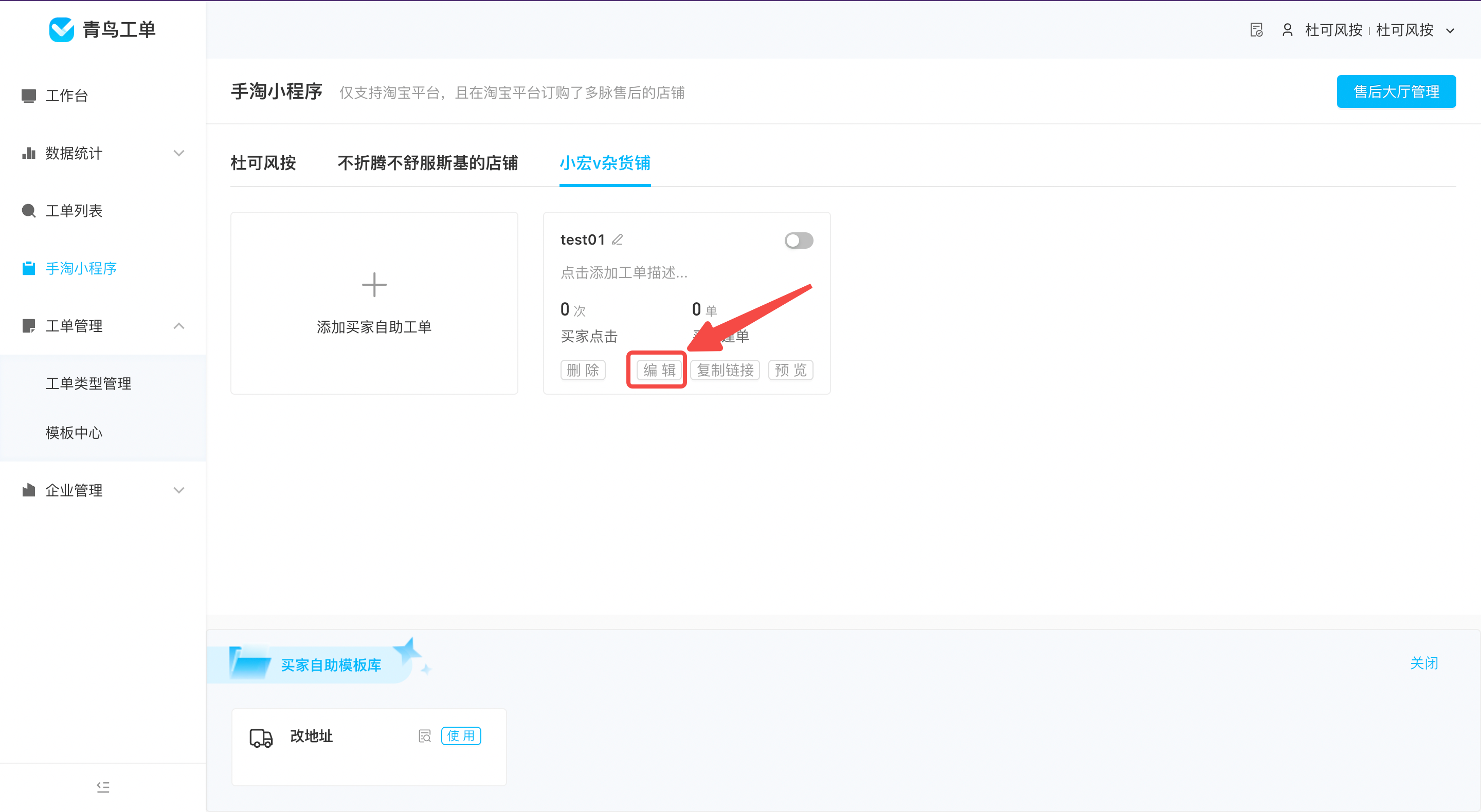Click the user avatar icon in header
Screen dimensions: 1481x812
click(x=1287, y=30)
